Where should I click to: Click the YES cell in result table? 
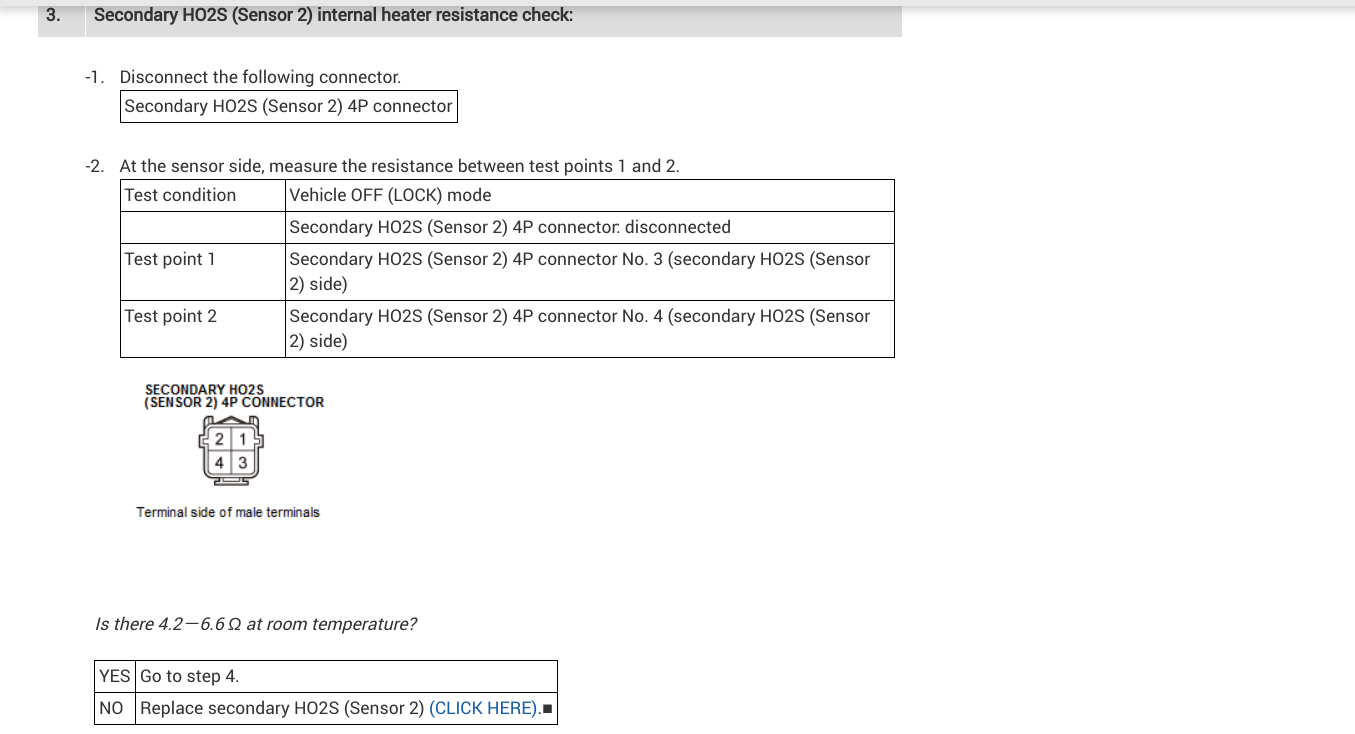tap(115, 676)
